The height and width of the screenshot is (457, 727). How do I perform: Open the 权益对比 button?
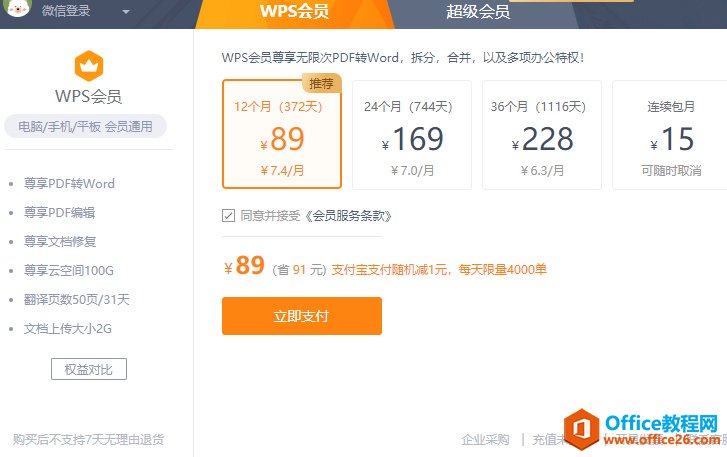click(89, 369)
